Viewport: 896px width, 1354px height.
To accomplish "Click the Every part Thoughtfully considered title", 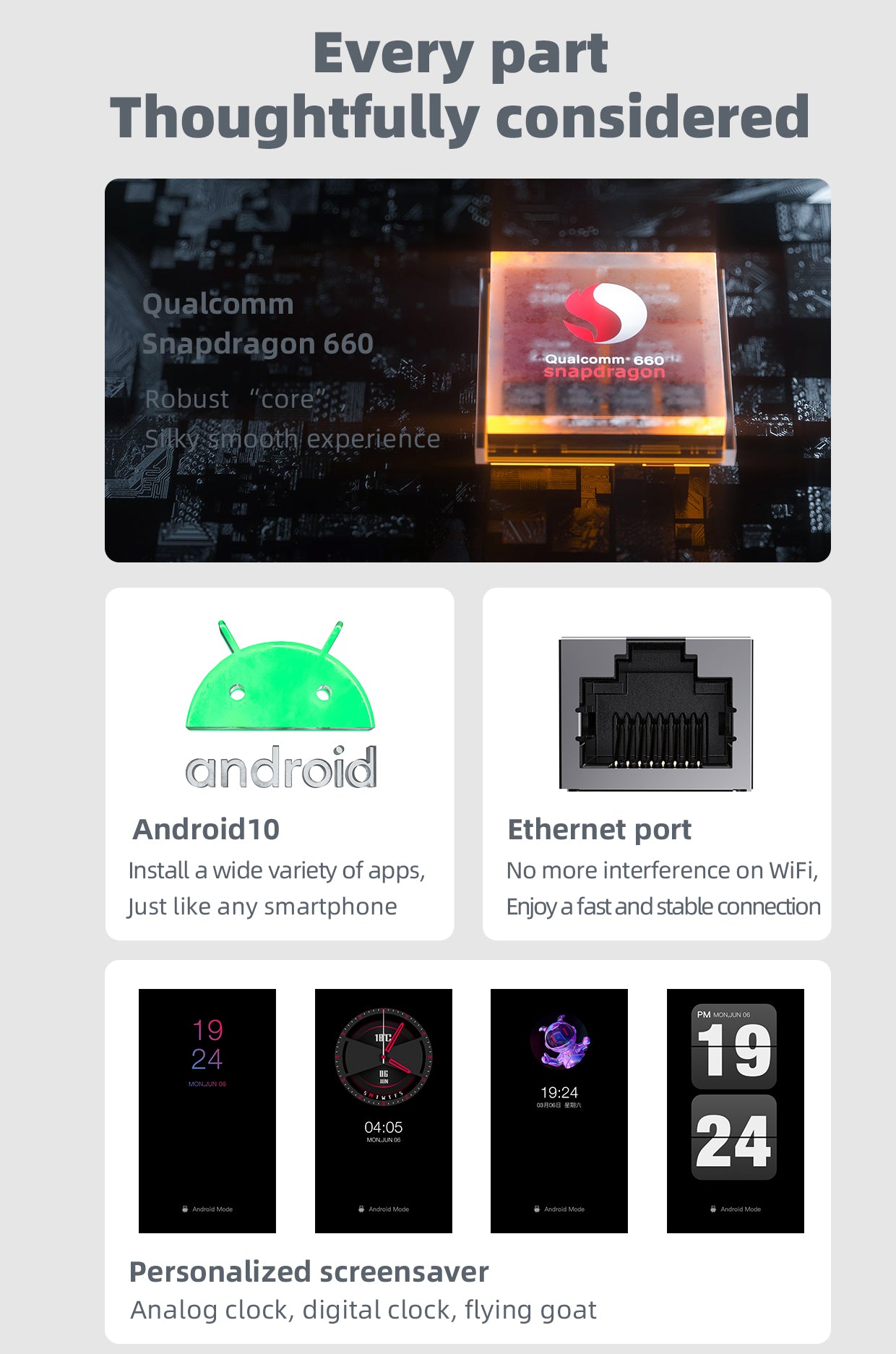I will click(460, 85).
